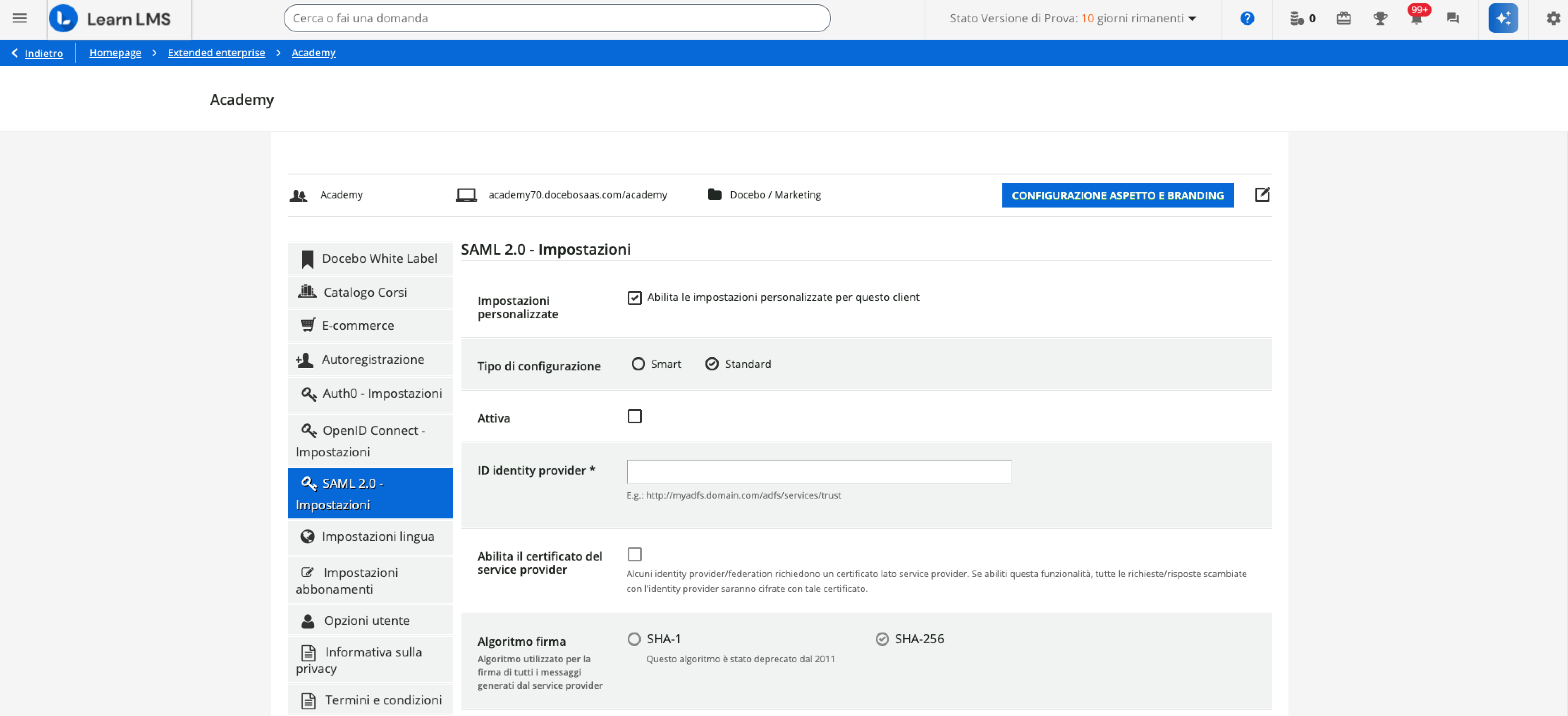Uncheck custom settings for this client
Screen dimensions: 1568x716
click(634, 298)
